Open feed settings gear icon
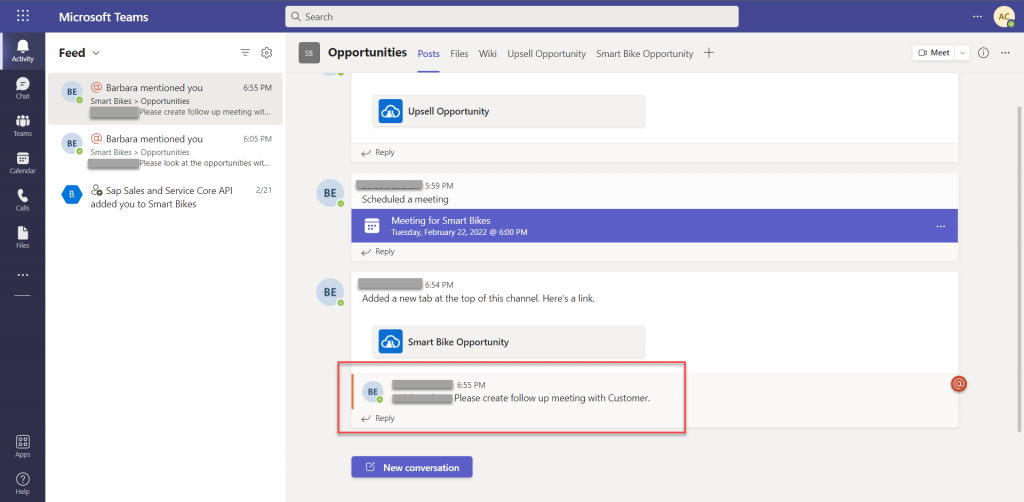The image size is (1024, 502). point(266,53)
